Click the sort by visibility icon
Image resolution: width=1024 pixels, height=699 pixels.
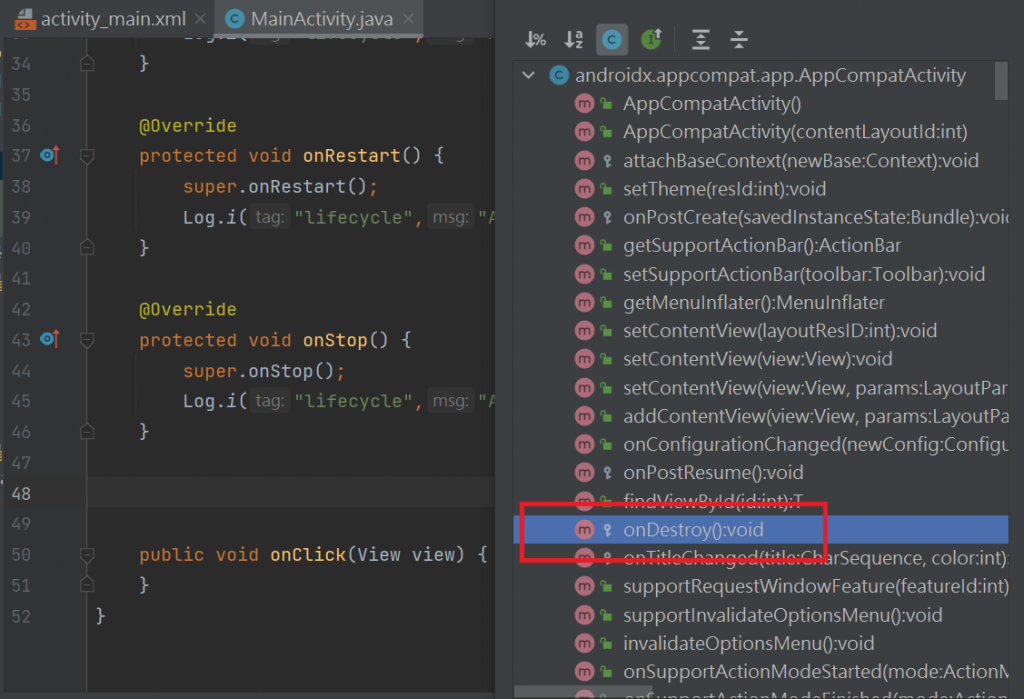coord(536,40)
